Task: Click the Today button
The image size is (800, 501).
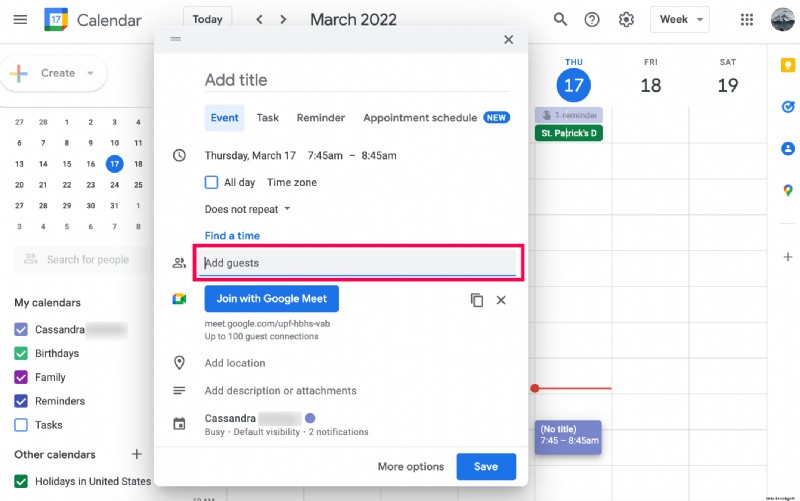Action: tap(207, 19)
